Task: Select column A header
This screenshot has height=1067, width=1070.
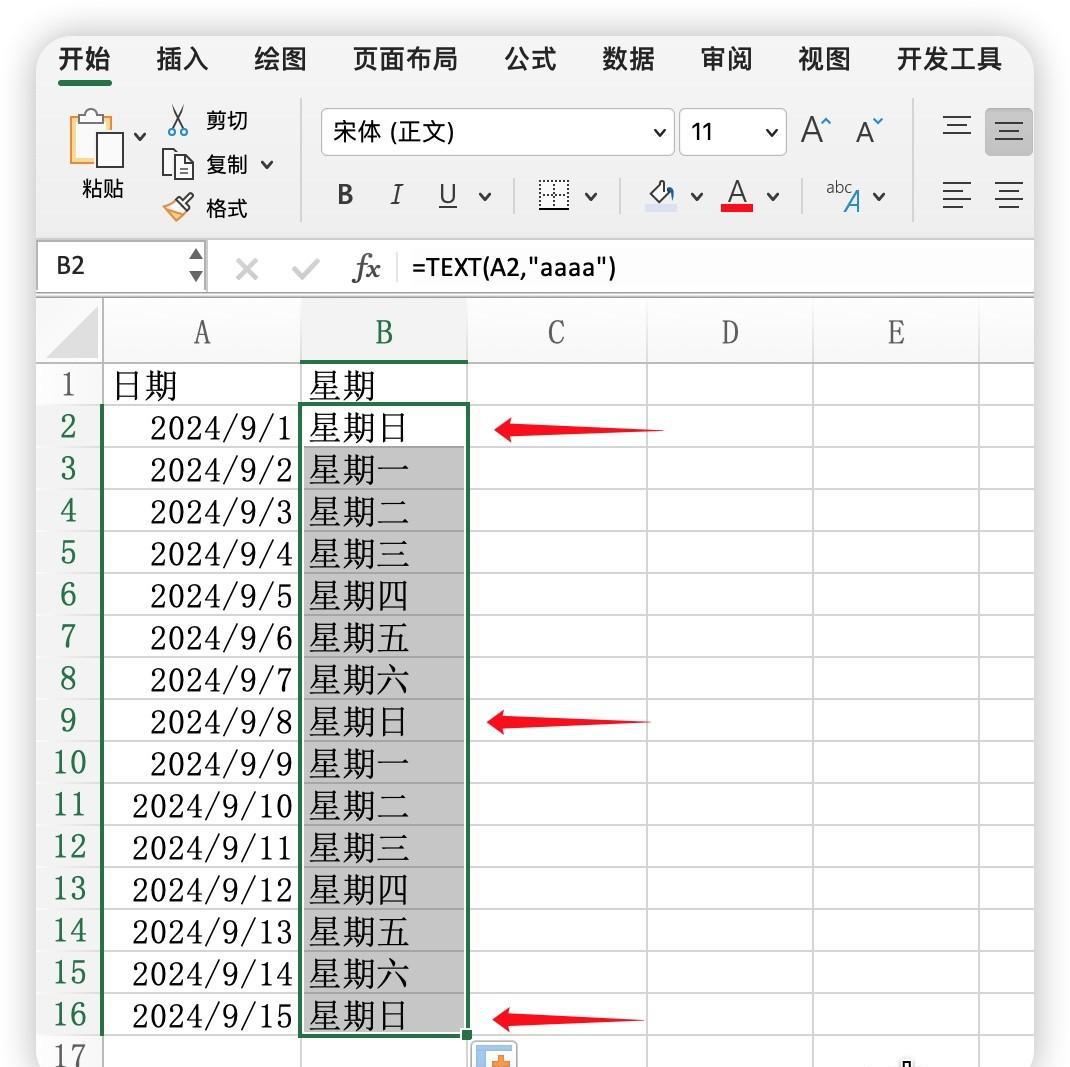Action: 202,332
